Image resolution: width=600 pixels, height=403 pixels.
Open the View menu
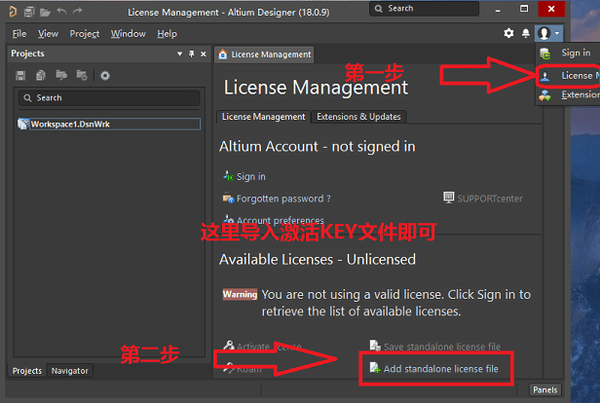click(x=48, y=34)
